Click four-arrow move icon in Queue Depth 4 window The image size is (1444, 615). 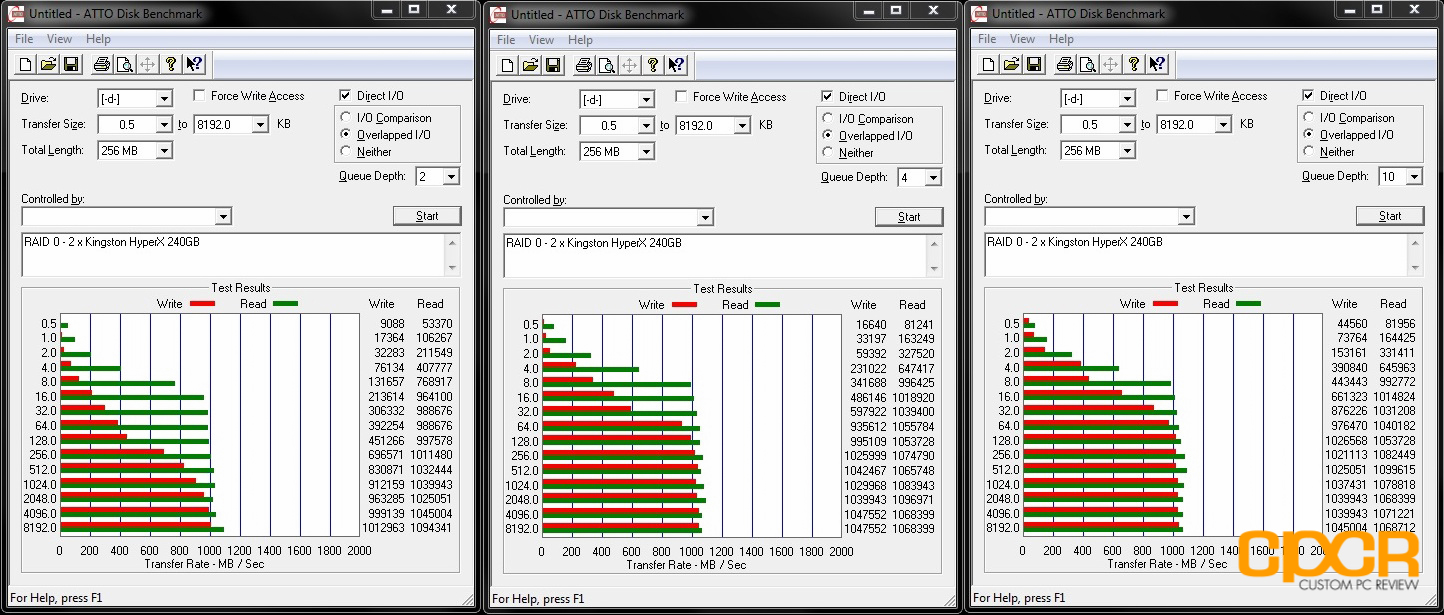629,66
